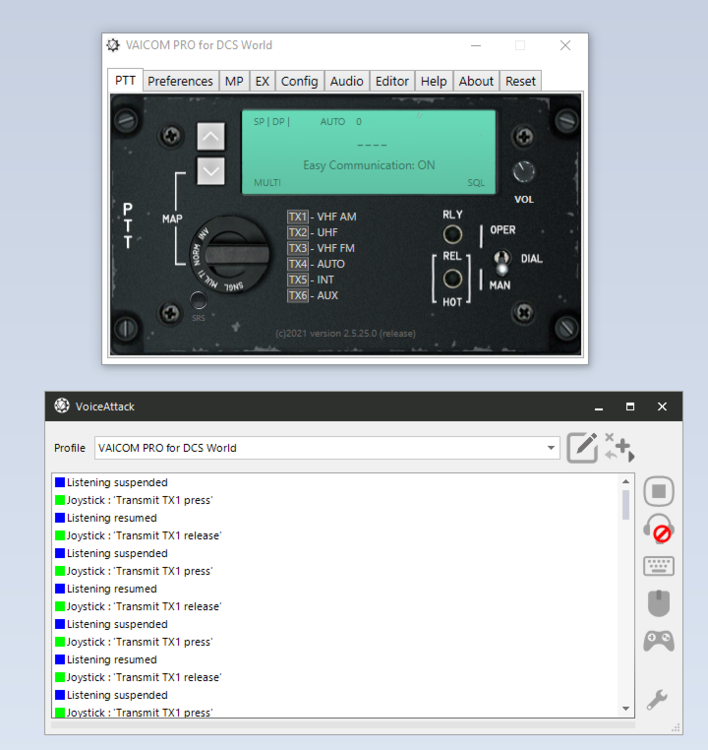Click the down arrow button on PTT panel
Image resolution: width=708 pixels, height=750 pixels.
[210, 171]
